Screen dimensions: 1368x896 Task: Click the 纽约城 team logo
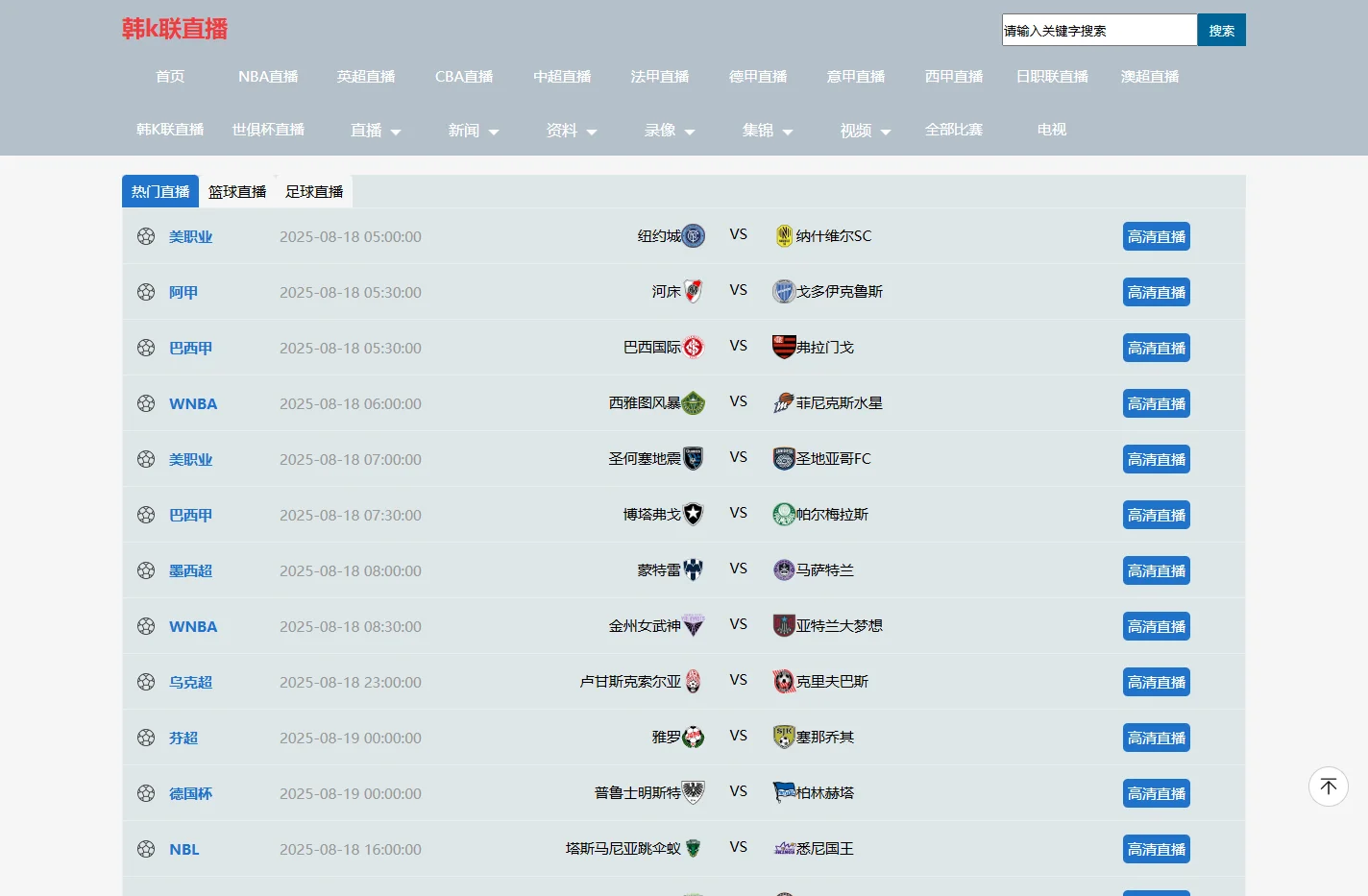694,236
